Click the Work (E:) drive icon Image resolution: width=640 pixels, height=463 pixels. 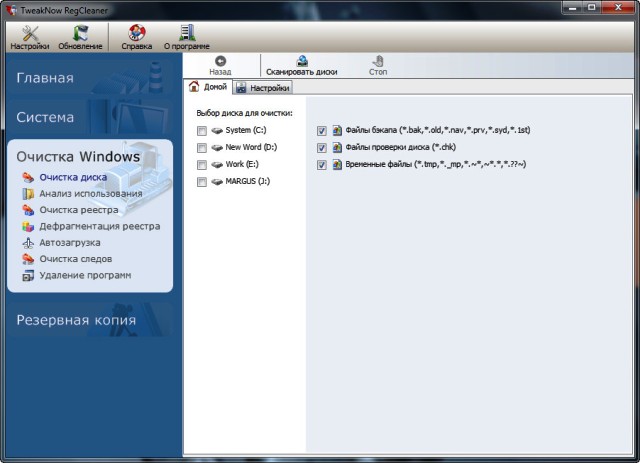(x=217, y=165)
